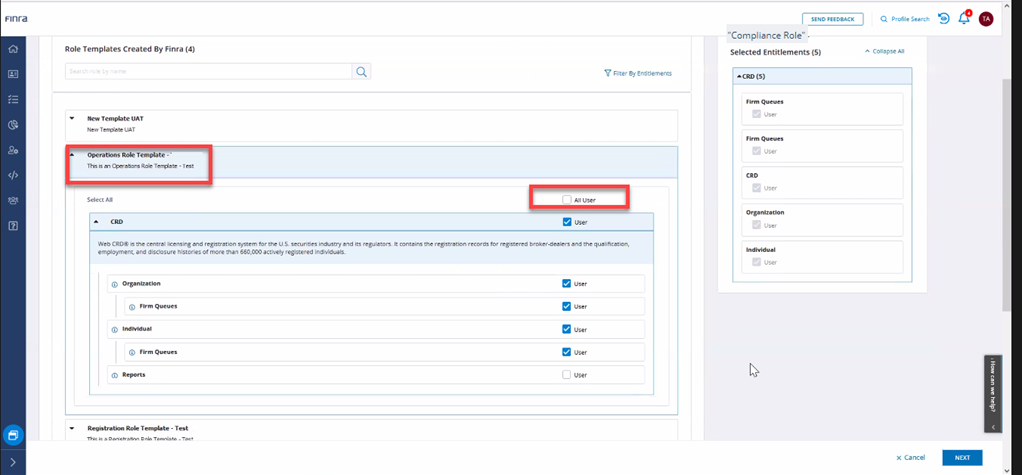Click the search magnifier button beside role search
The width and height of the screenshot is (1022, 475).
point(361,72)
